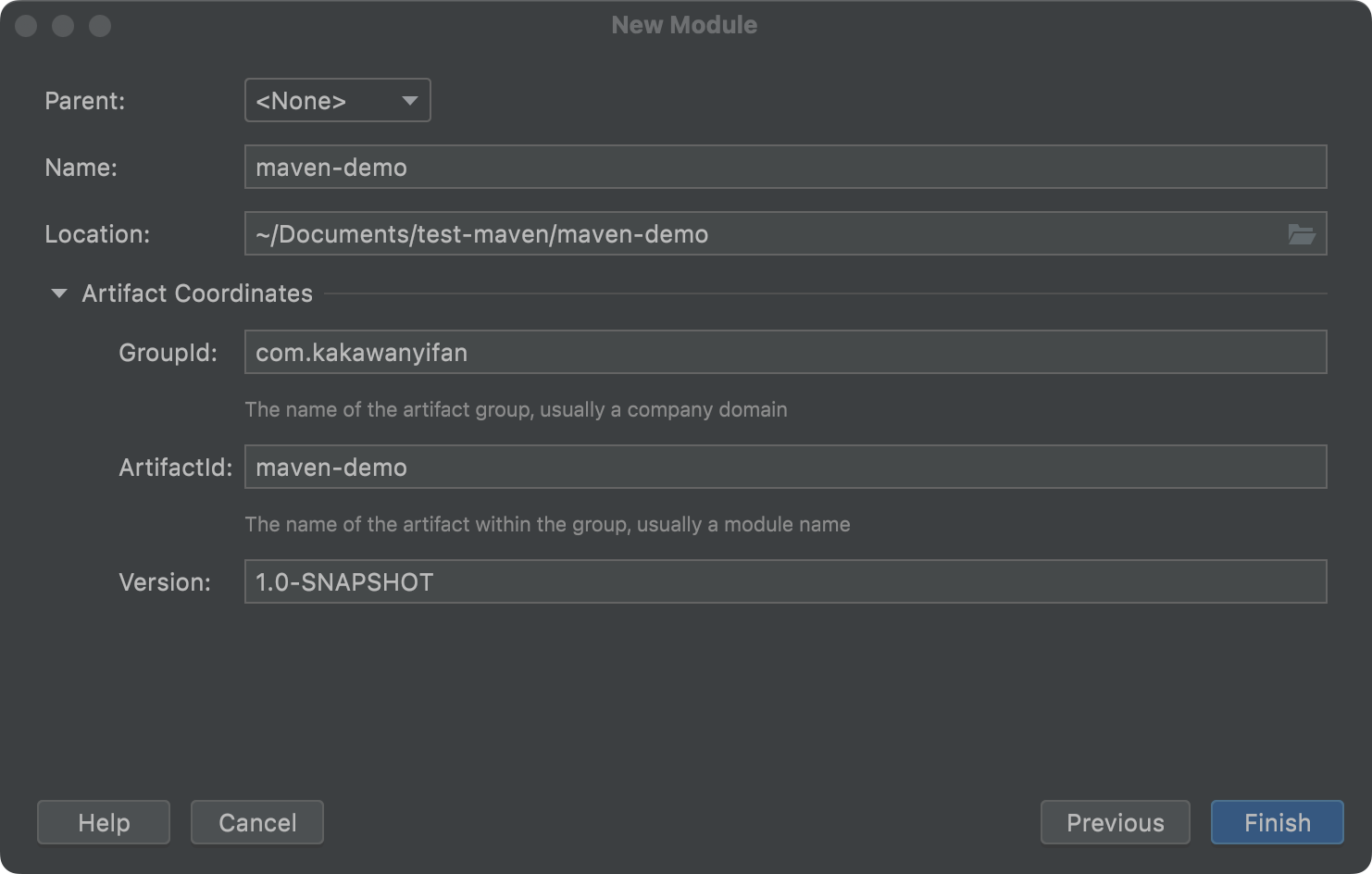The height and width of the screenshot is (874, 1372).
Task: Minimize the New Module window
Action: tap(63, 26)
